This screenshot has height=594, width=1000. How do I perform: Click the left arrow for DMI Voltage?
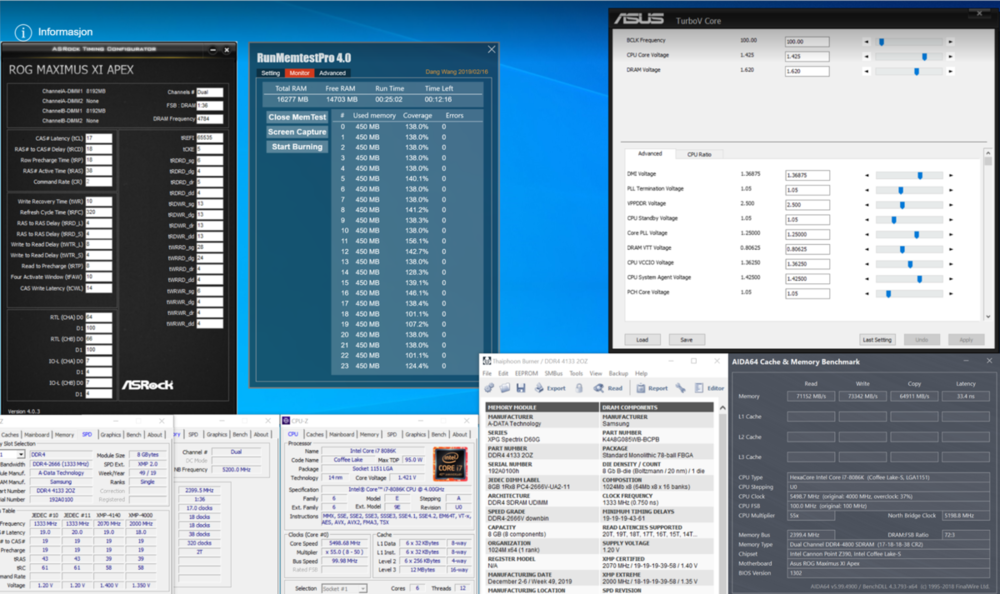pos(867,175)
